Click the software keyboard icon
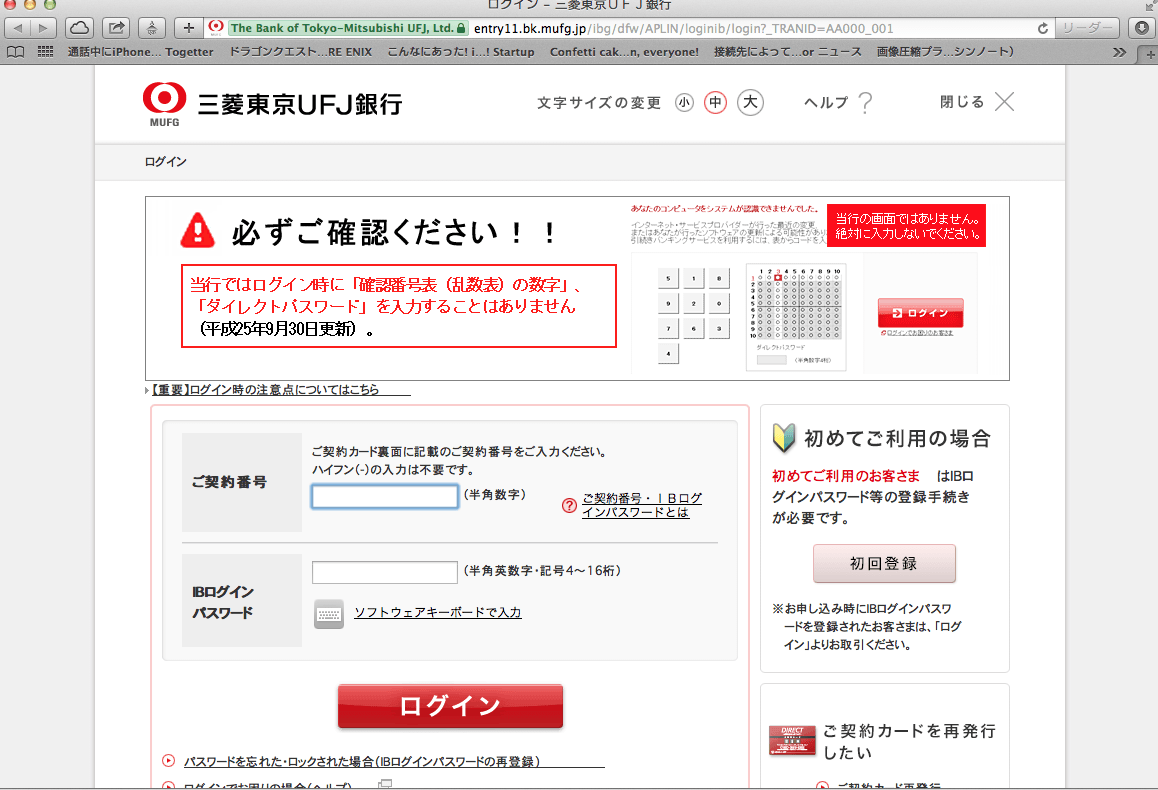This screenshot has height=790, width=1158. 328,612
